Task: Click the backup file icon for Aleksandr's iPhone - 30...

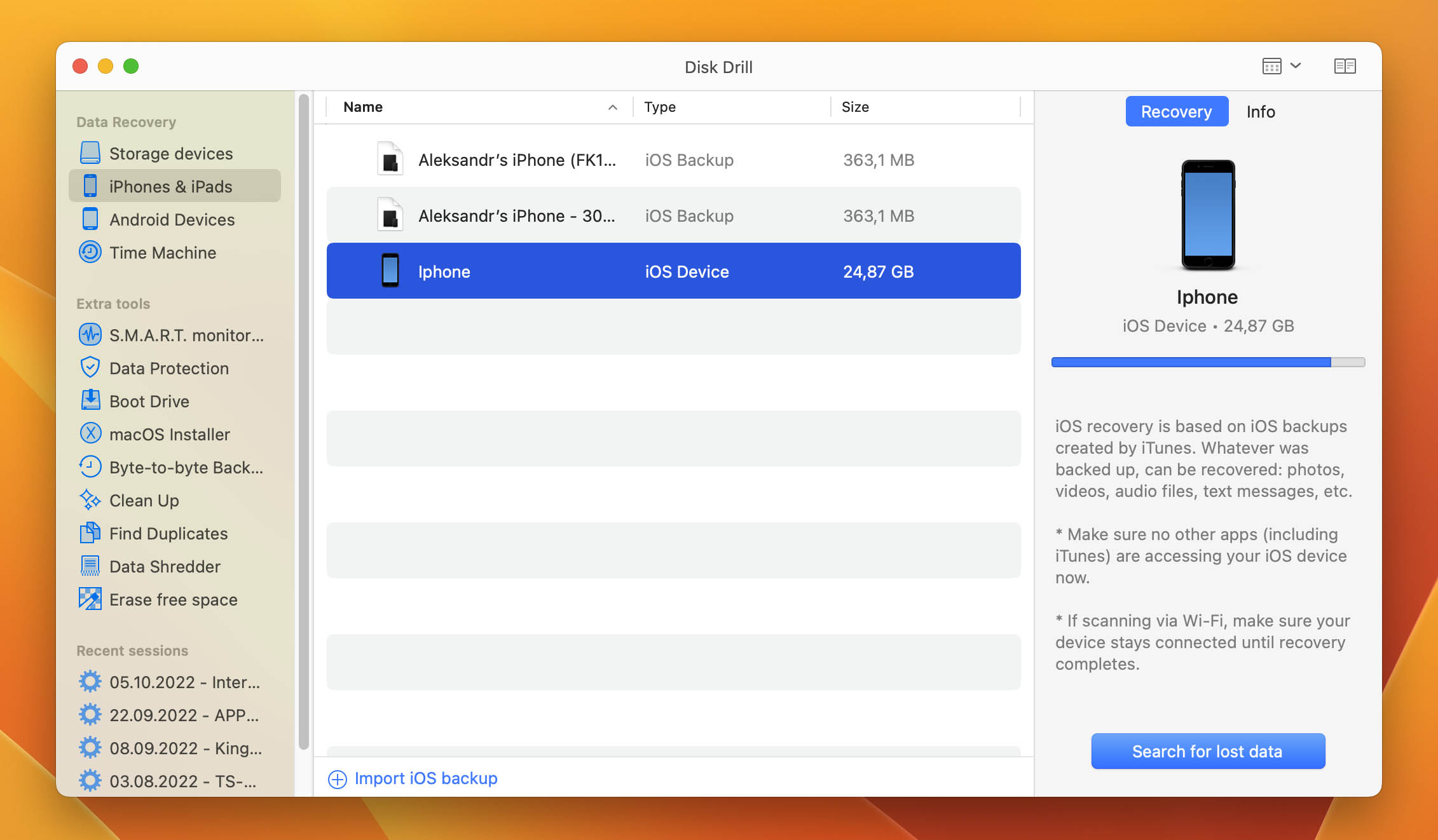Action: [390, 214]
